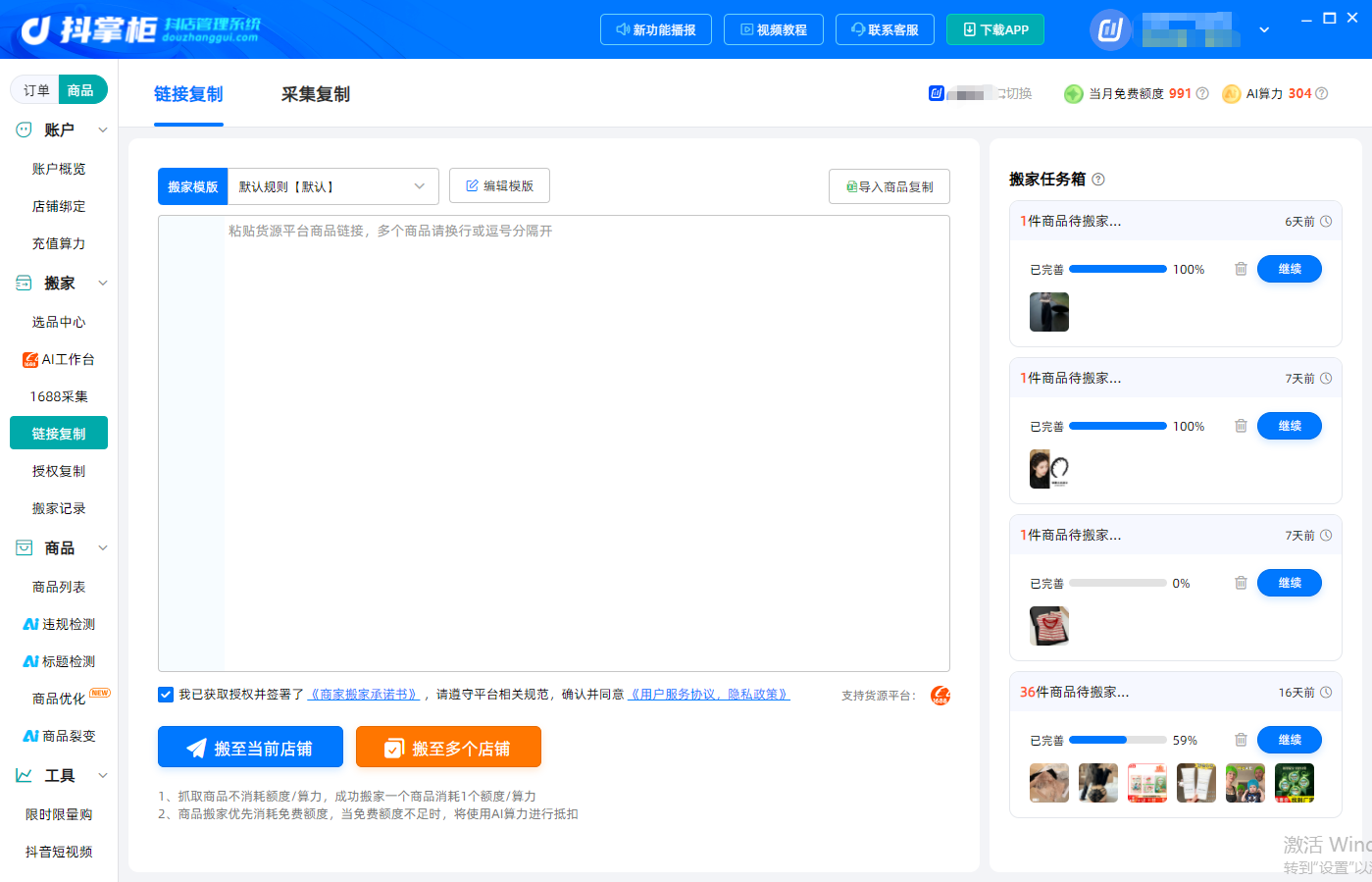Image resolution: width=1372 pixels, height=882 pixels.
Task: Click the 0% progress bar
Action: click(x=1118, y=583)
